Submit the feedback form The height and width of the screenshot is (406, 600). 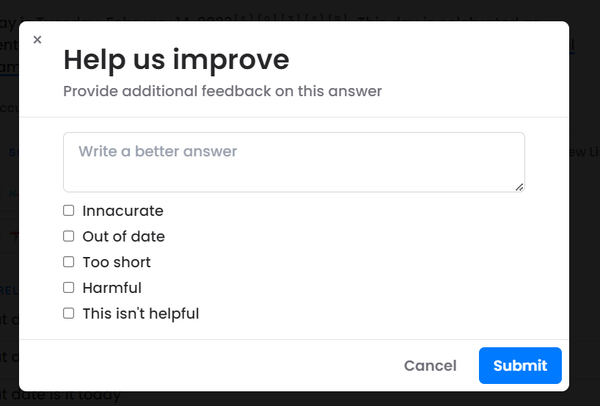(519, 366)
